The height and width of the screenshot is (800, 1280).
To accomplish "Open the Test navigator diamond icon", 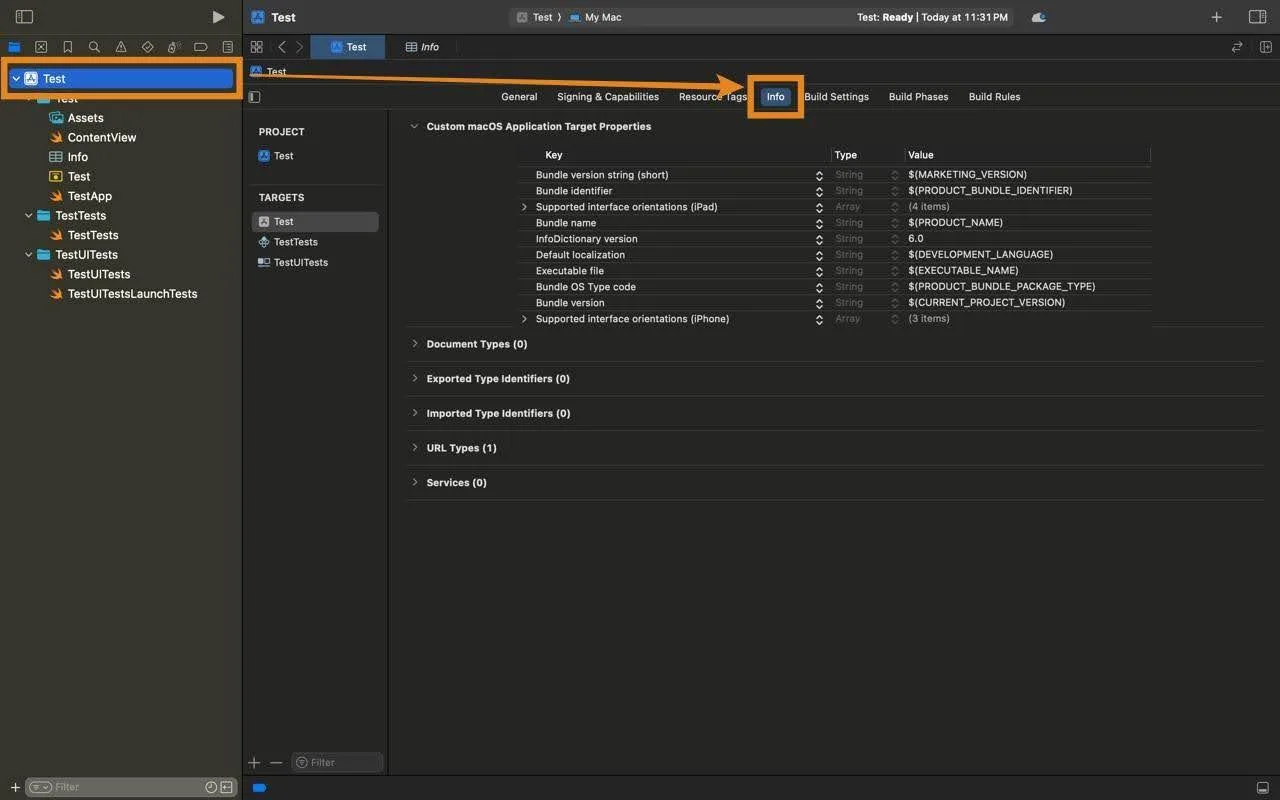I will [x=147, y=47].
